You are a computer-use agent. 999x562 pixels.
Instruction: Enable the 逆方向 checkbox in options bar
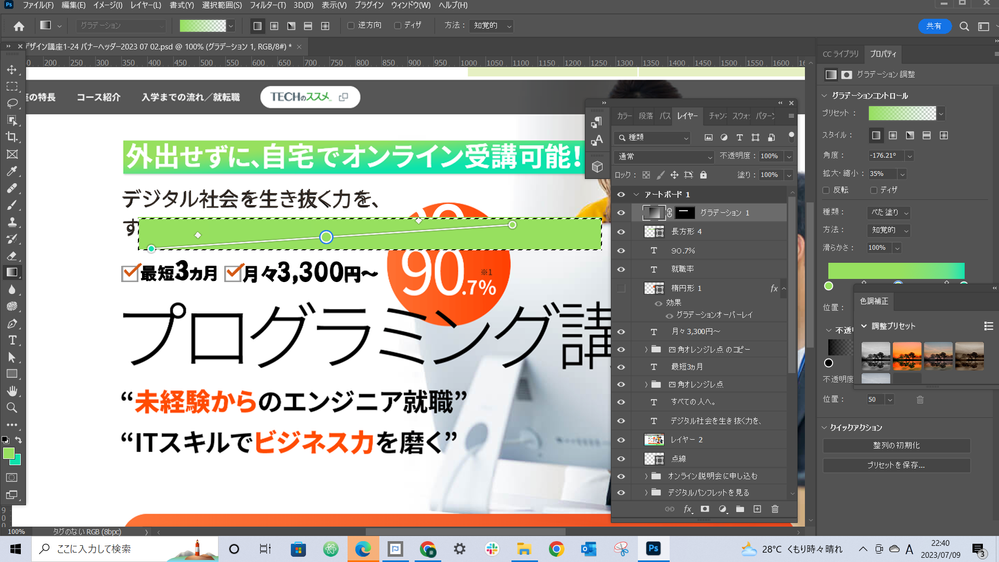(350, 25)
